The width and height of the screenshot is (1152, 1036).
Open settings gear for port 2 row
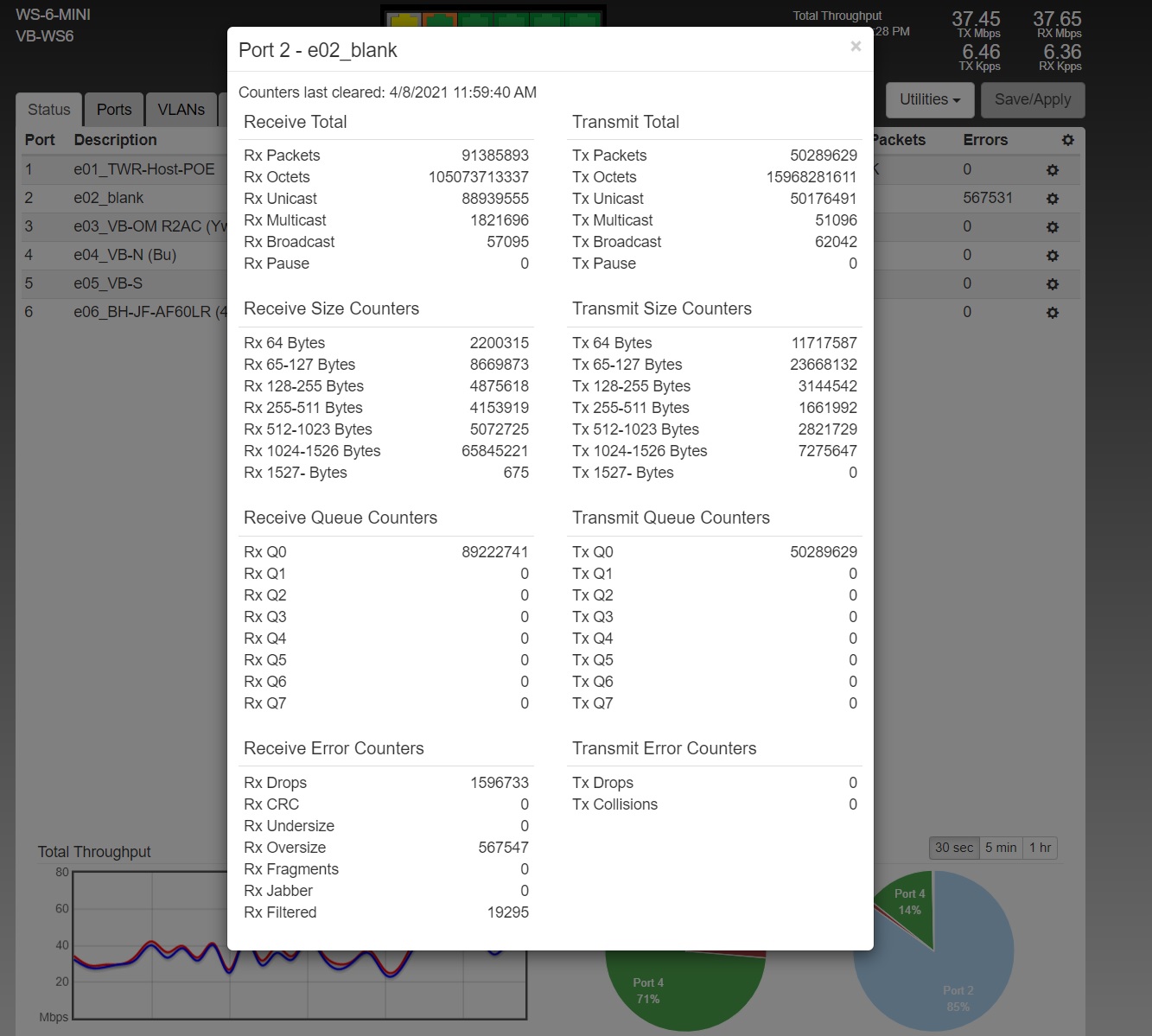pyautogui.click(x=1052, y=199)
